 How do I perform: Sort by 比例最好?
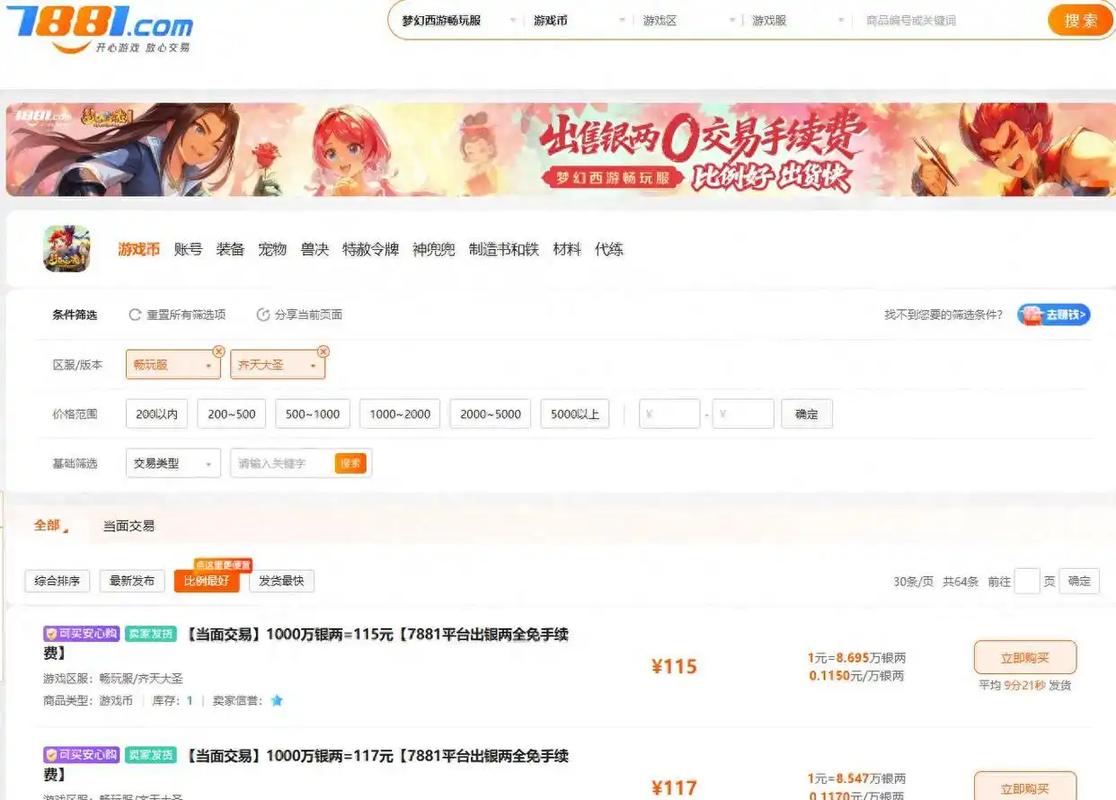tap(206, 581)
